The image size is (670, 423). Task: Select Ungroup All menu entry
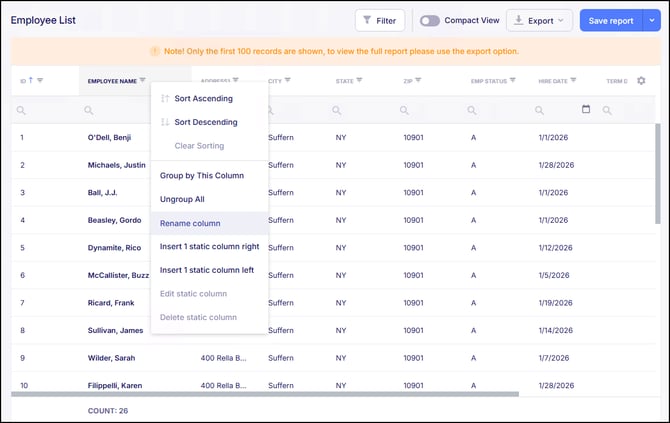tap(209, 199)
